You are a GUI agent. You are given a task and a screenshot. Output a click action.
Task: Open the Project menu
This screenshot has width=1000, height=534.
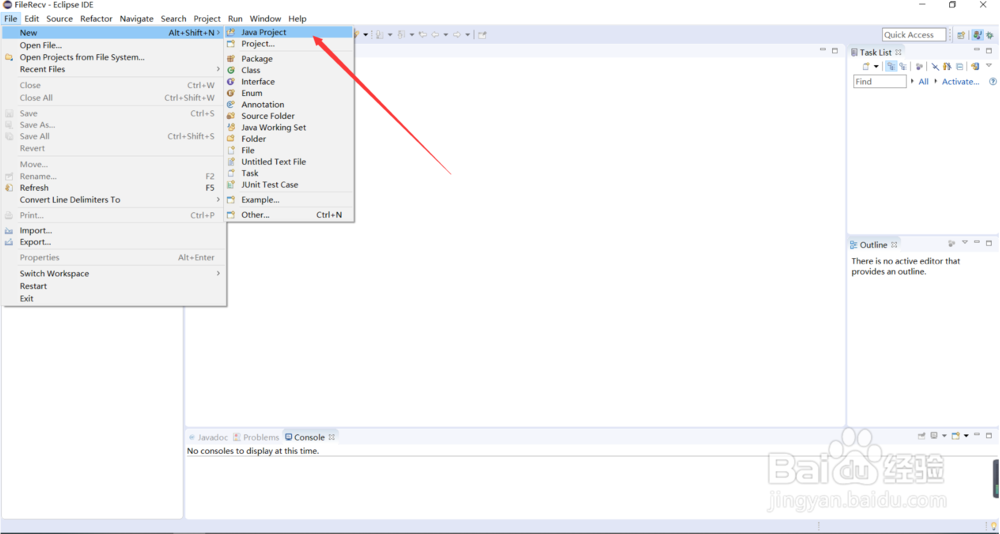tap(207, 19)
